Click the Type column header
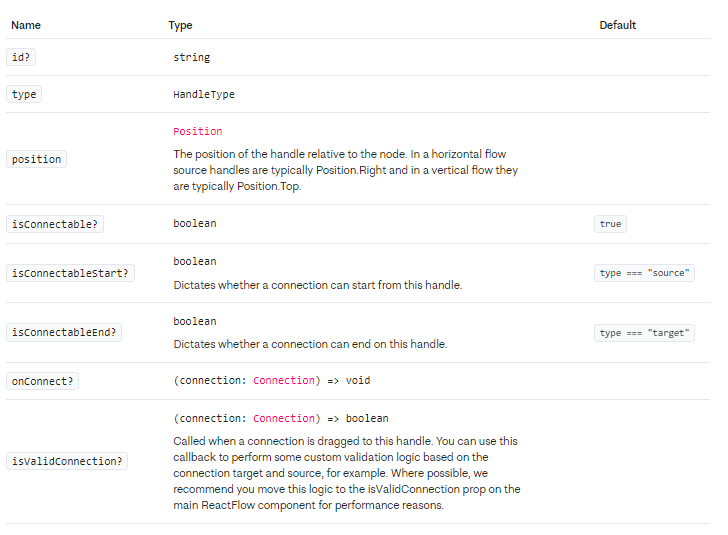 coord(180,25)
